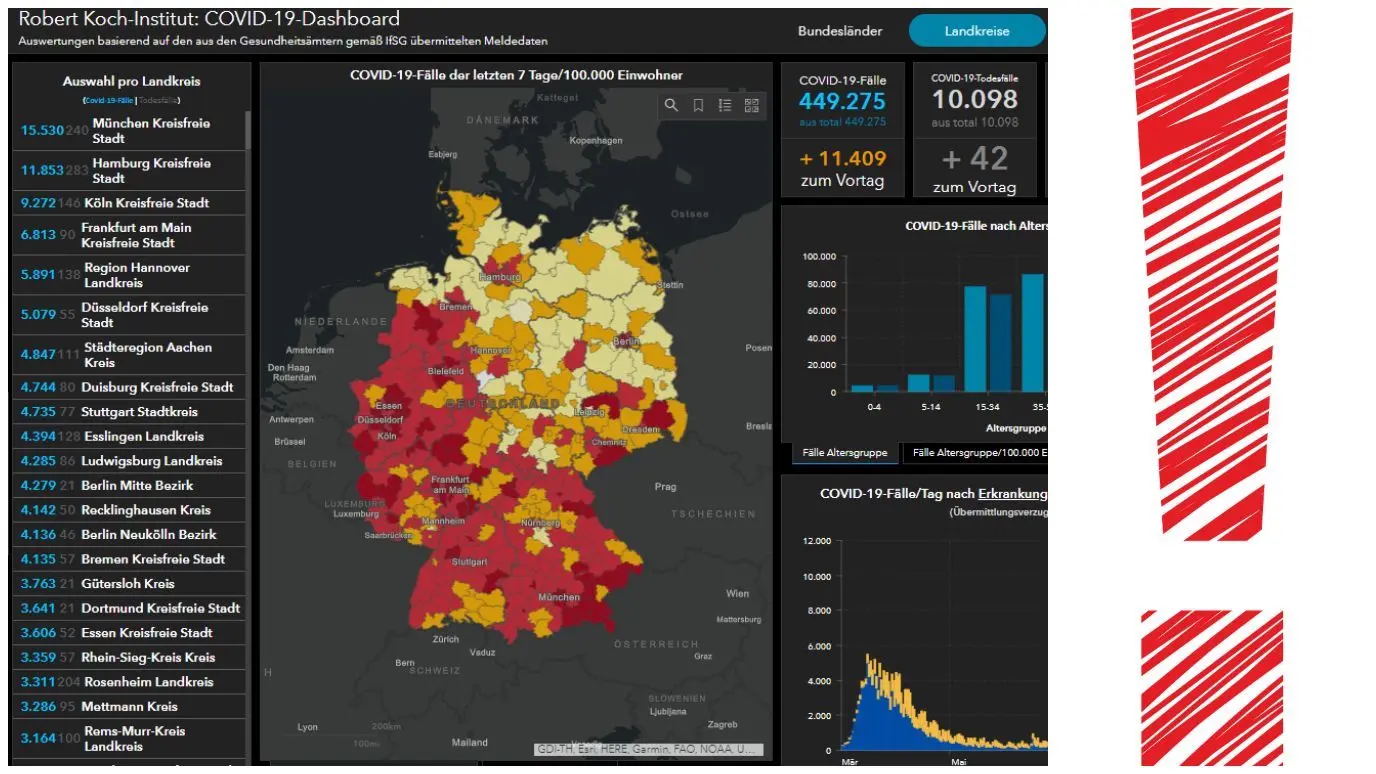Select the Landkreise view button

[x=976, y=31]
